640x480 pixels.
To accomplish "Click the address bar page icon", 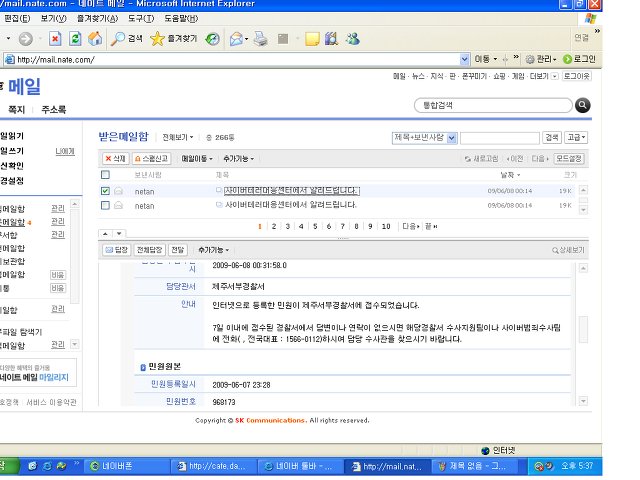I will click(9, 60).
